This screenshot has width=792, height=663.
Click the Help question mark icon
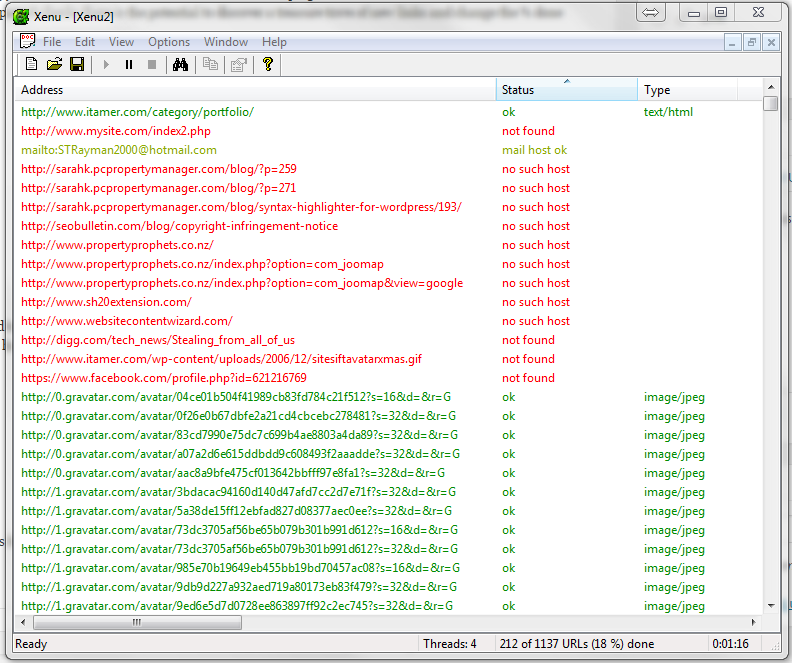[x=268, y=64]
